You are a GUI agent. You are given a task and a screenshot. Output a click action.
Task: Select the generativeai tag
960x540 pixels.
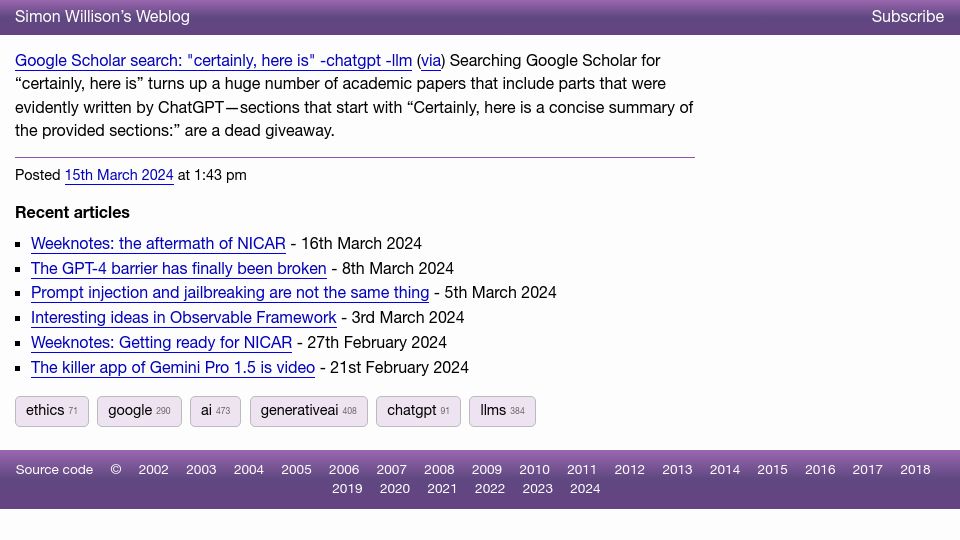point(309,411)
